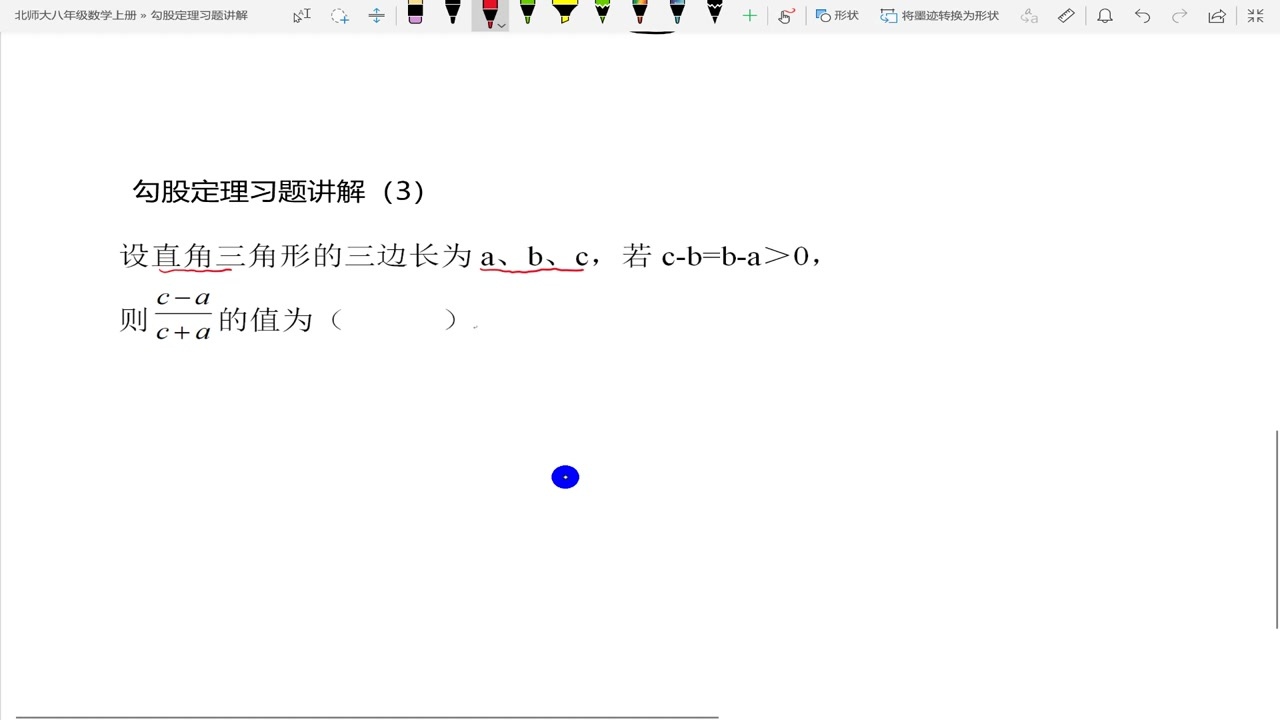Redo the last undone action
Image resolution: width=1280 pixels, height=720 pixels.
1180,15
